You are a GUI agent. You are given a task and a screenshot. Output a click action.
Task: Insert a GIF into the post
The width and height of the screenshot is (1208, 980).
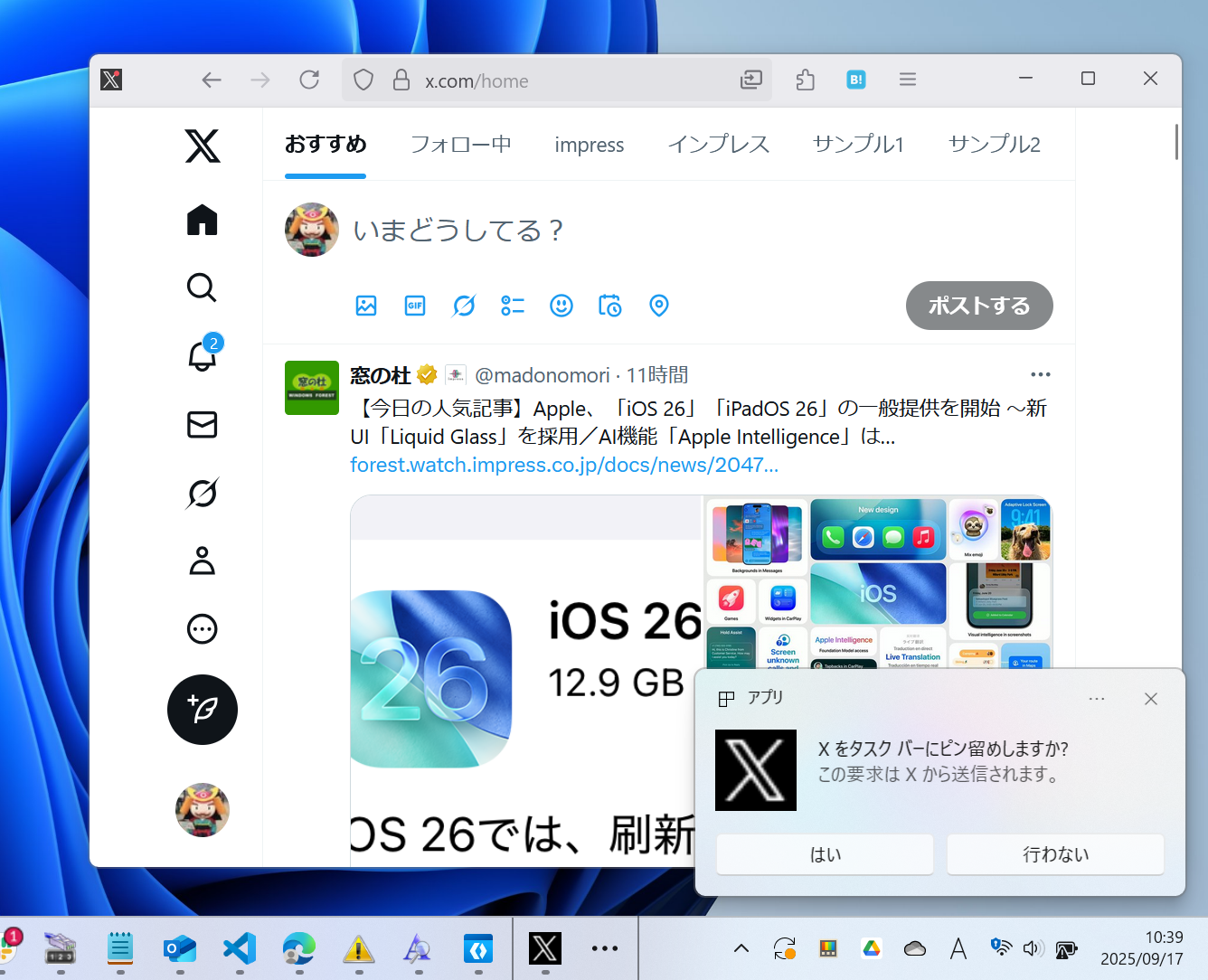pos(414,306)
